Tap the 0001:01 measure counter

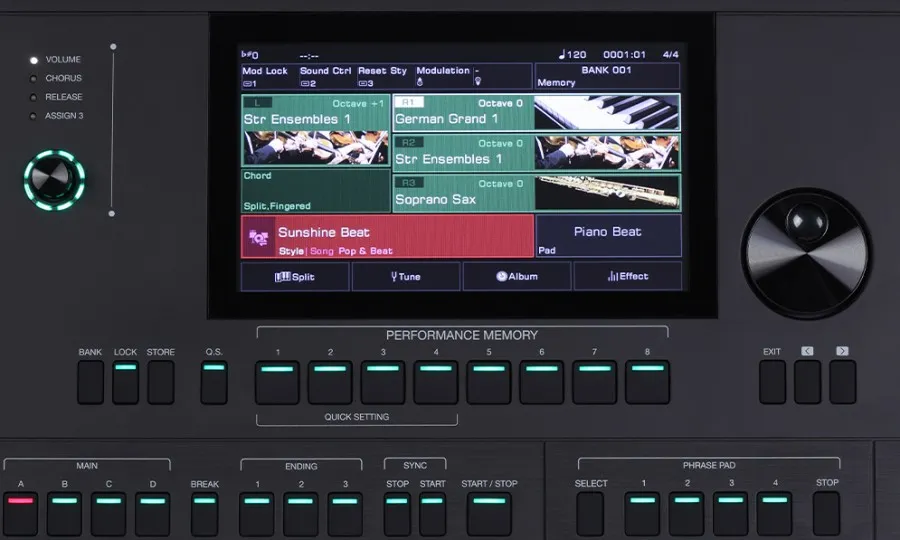[624, 55]
